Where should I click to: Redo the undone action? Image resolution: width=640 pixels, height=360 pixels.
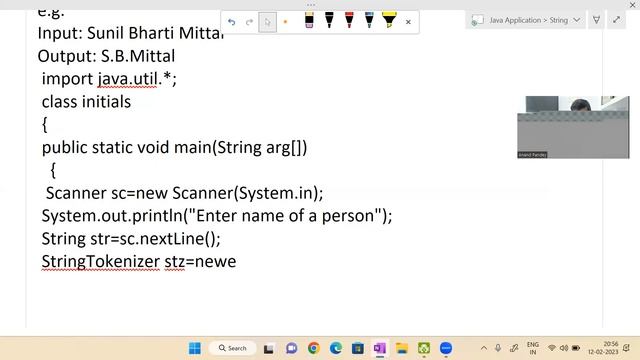point(249,22)
